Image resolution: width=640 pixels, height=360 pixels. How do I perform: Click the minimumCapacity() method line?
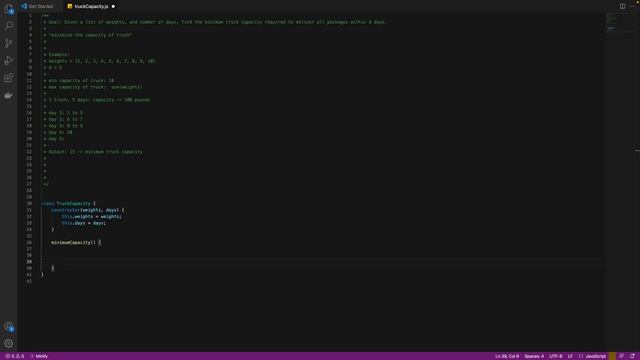coord(76,242)
